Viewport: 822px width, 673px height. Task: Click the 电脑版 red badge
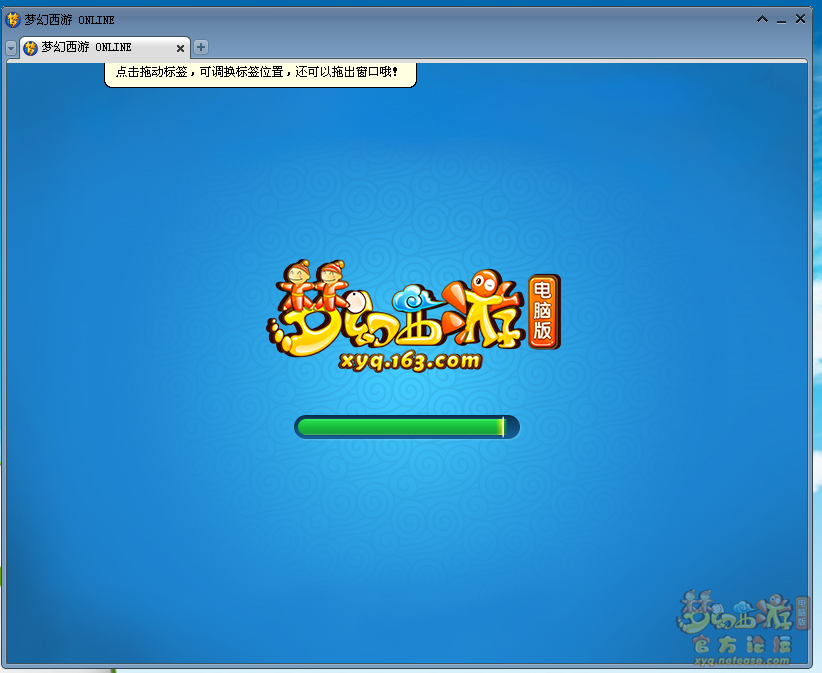(x=544, y=311)
